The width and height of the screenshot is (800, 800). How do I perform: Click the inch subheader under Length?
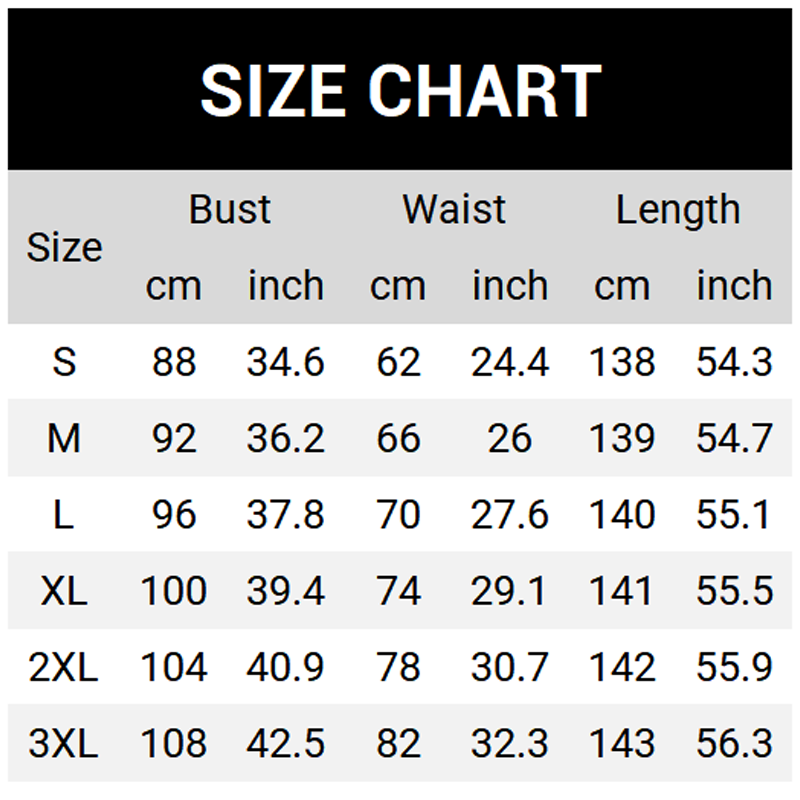point(734,286)
